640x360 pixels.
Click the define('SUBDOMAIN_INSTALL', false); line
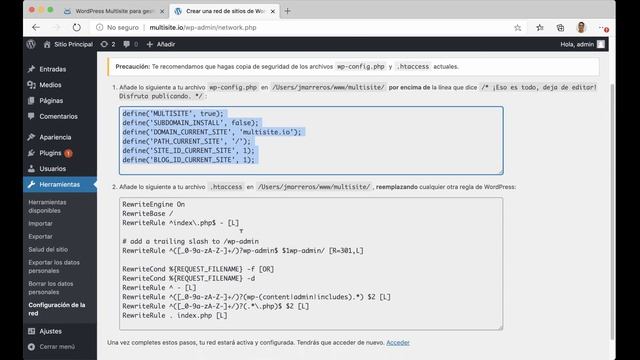pyautogui.click(x=190, y=123)
